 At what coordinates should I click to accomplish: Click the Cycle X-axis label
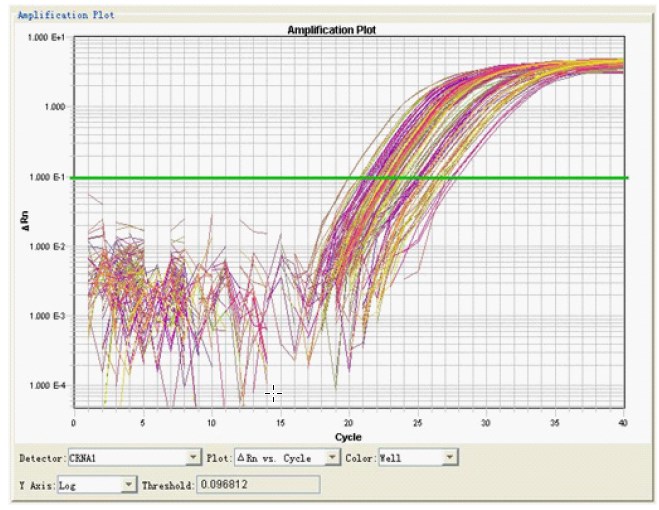(348, 437)
